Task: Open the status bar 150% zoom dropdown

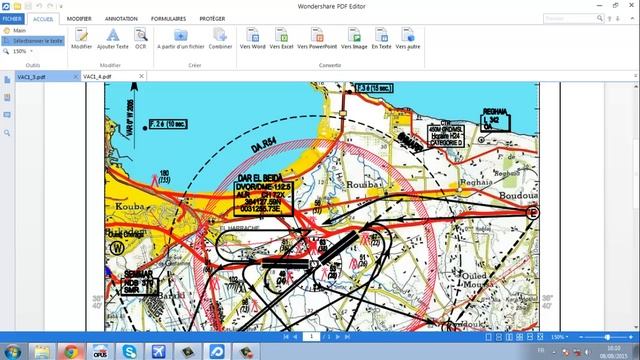Action: click(x=559, y=337)
